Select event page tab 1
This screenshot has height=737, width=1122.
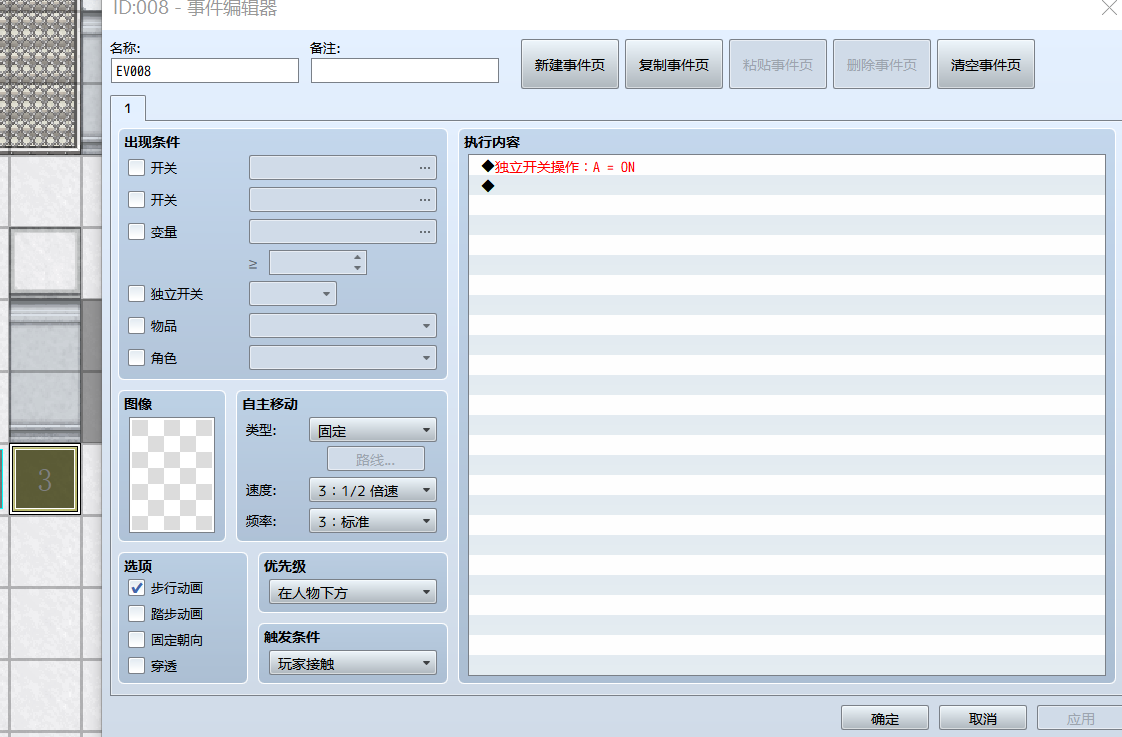pos(128,108)
